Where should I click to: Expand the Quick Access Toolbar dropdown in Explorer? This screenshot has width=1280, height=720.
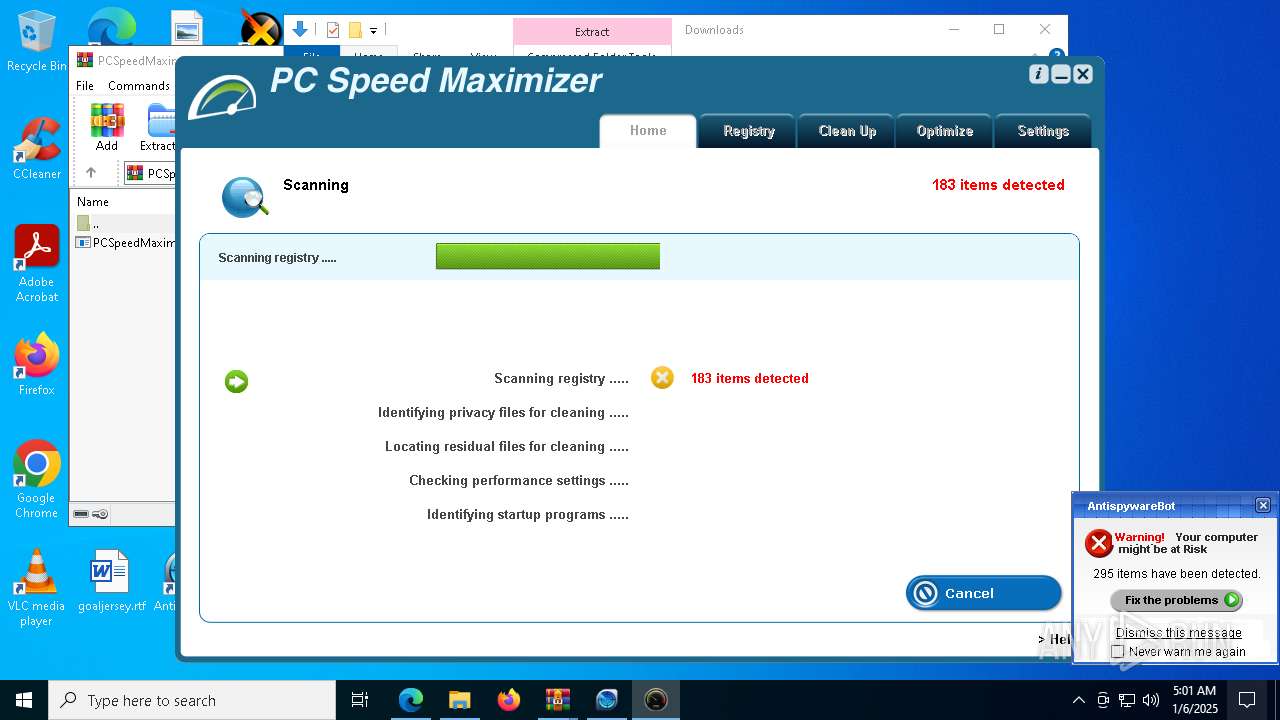click(x=373, y=31)
